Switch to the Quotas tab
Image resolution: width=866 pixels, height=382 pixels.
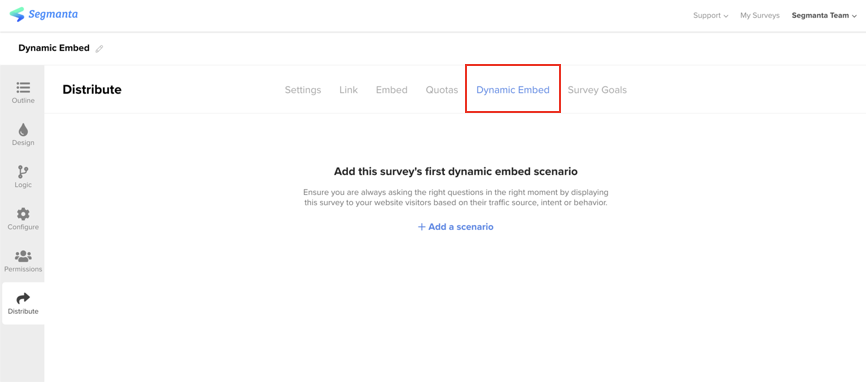point(442,90)
